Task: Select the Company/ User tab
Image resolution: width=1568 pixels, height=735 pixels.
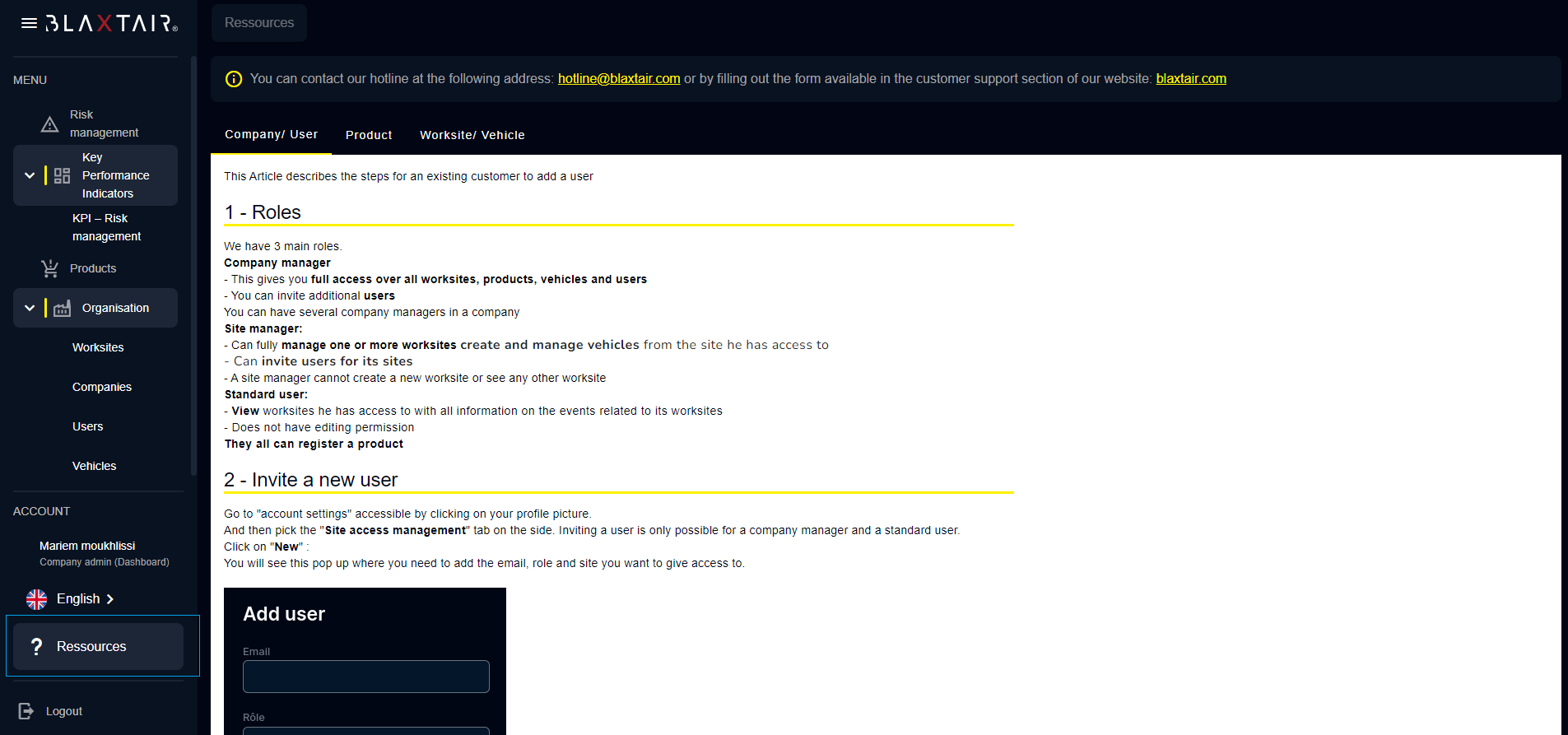Action: 271,134
